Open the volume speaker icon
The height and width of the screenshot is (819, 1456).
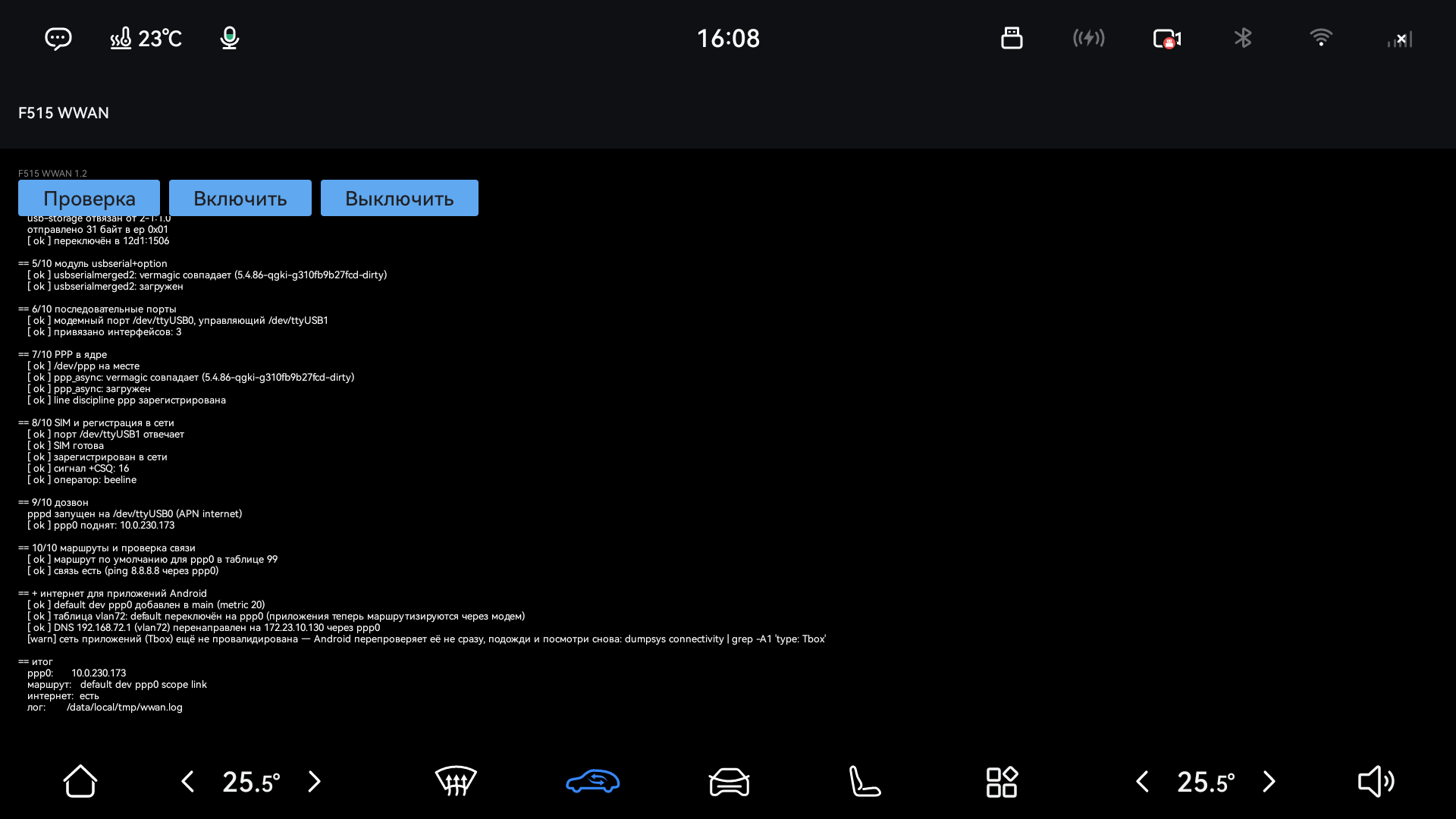coord(1376,781)
